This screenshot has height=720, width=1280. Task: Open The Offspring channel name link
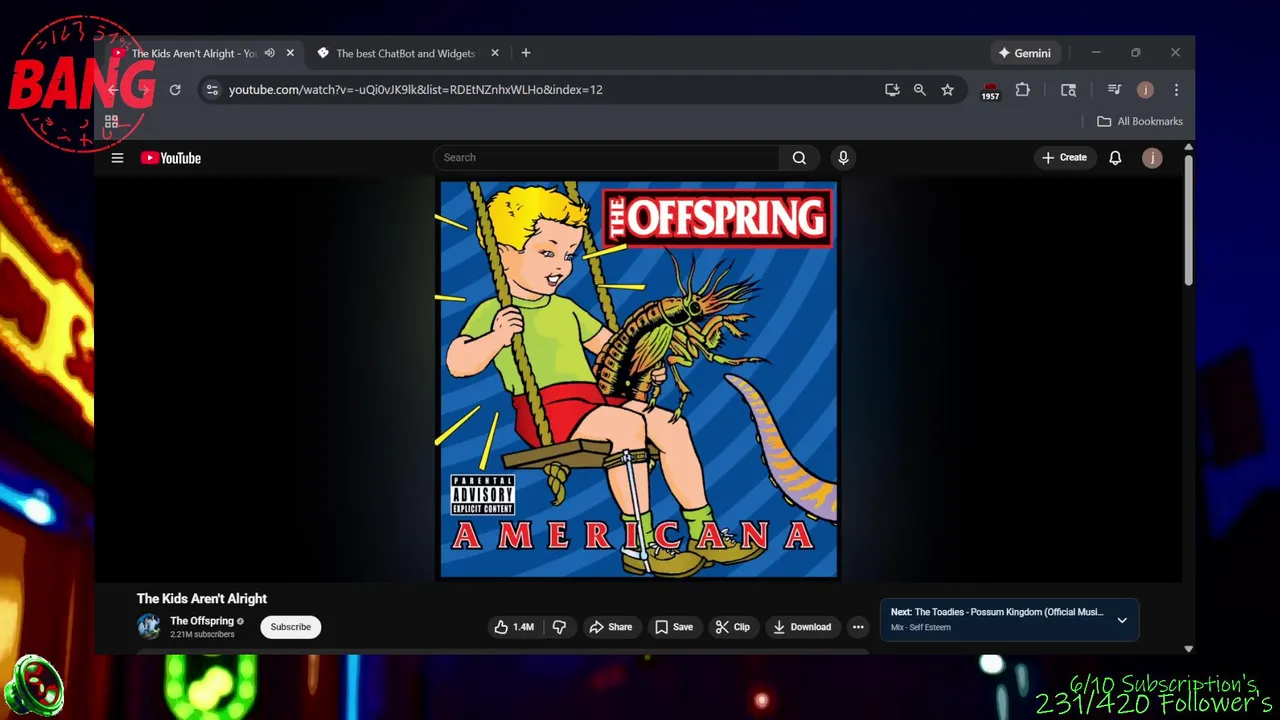click(x=202, y=621)
